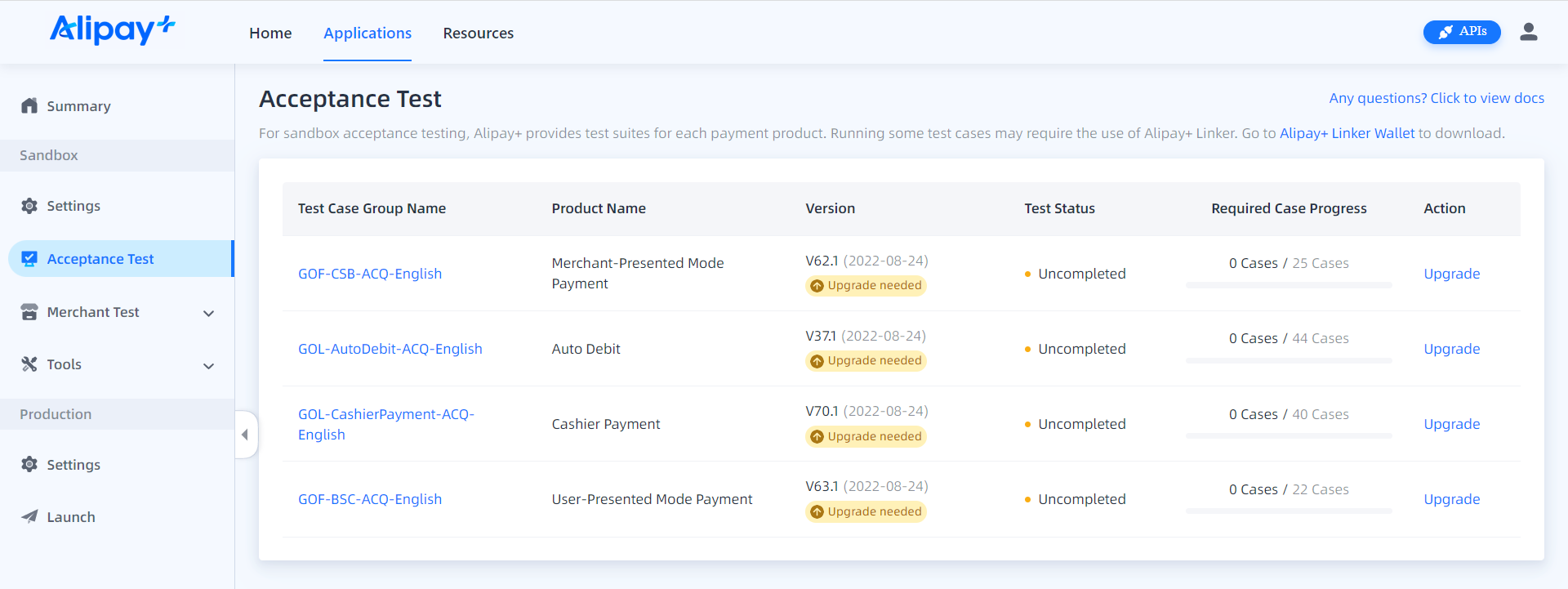Click the Summary home icon
Viewport: 1568px width, 589px height.
(29, 106)
